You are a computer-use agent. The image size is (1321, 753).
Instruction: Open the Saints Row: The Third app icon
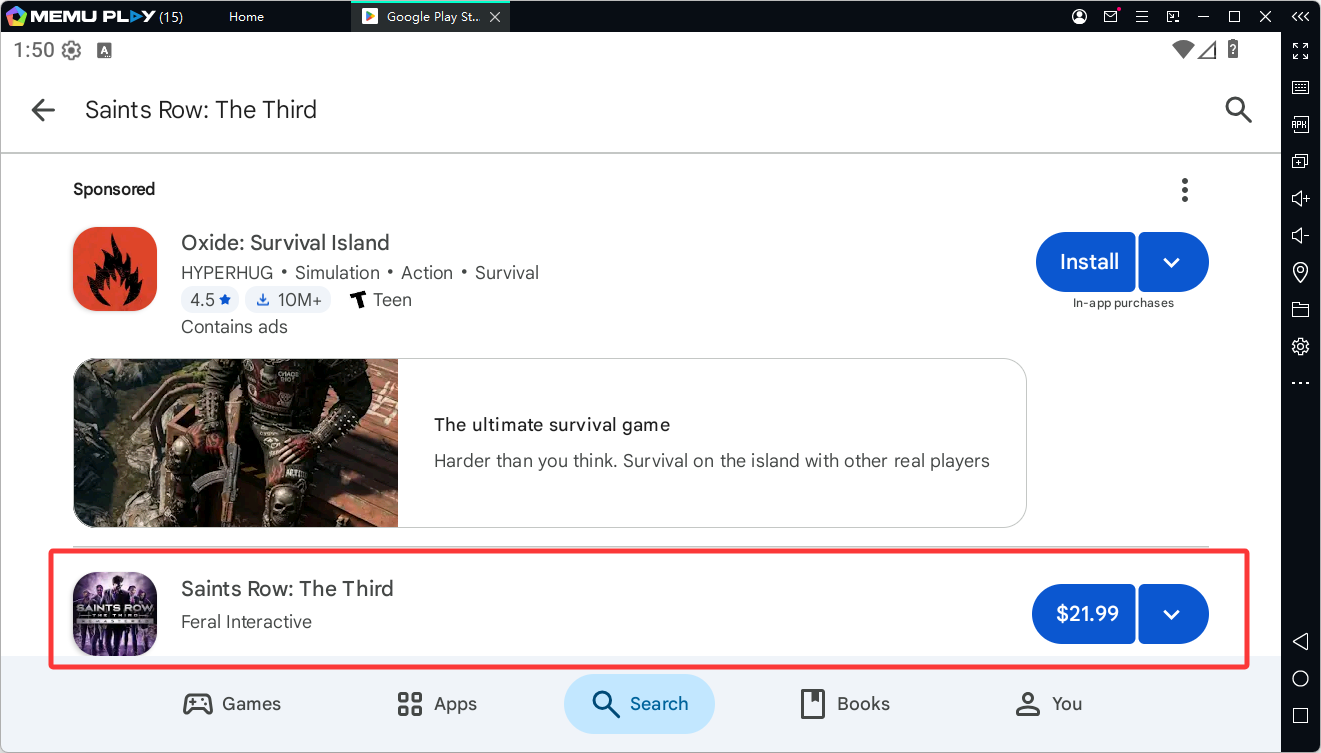[x=115, y=614]
